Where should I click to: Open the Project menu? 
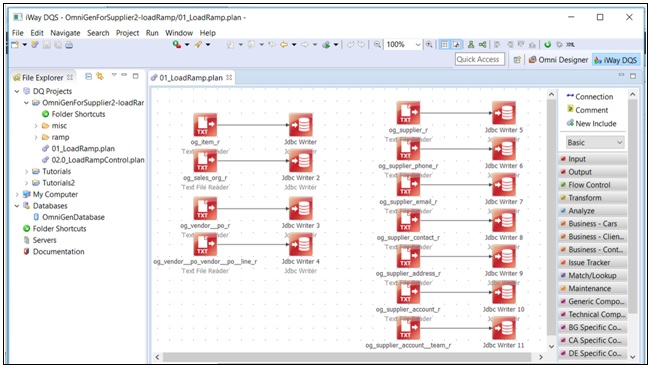click(127, 33)
